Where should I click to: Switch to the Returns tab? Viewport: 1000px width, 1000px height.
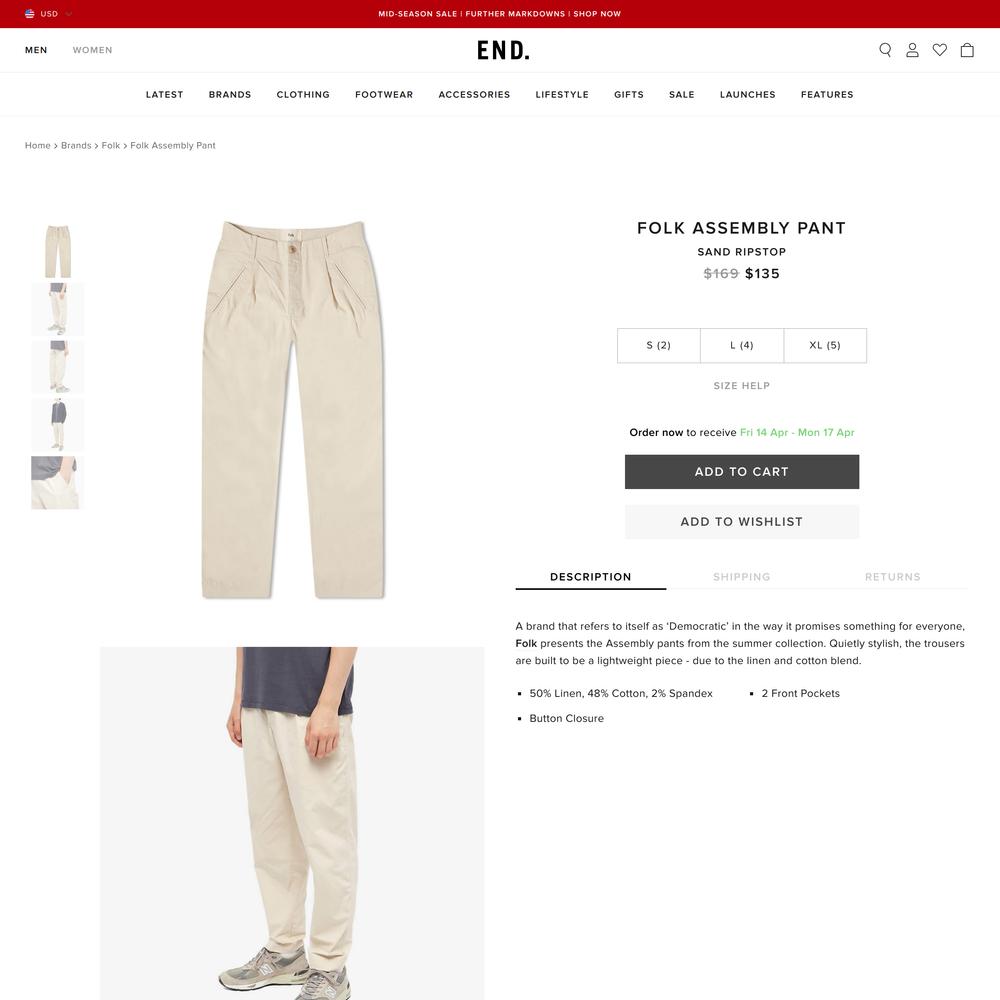[892, 577]
